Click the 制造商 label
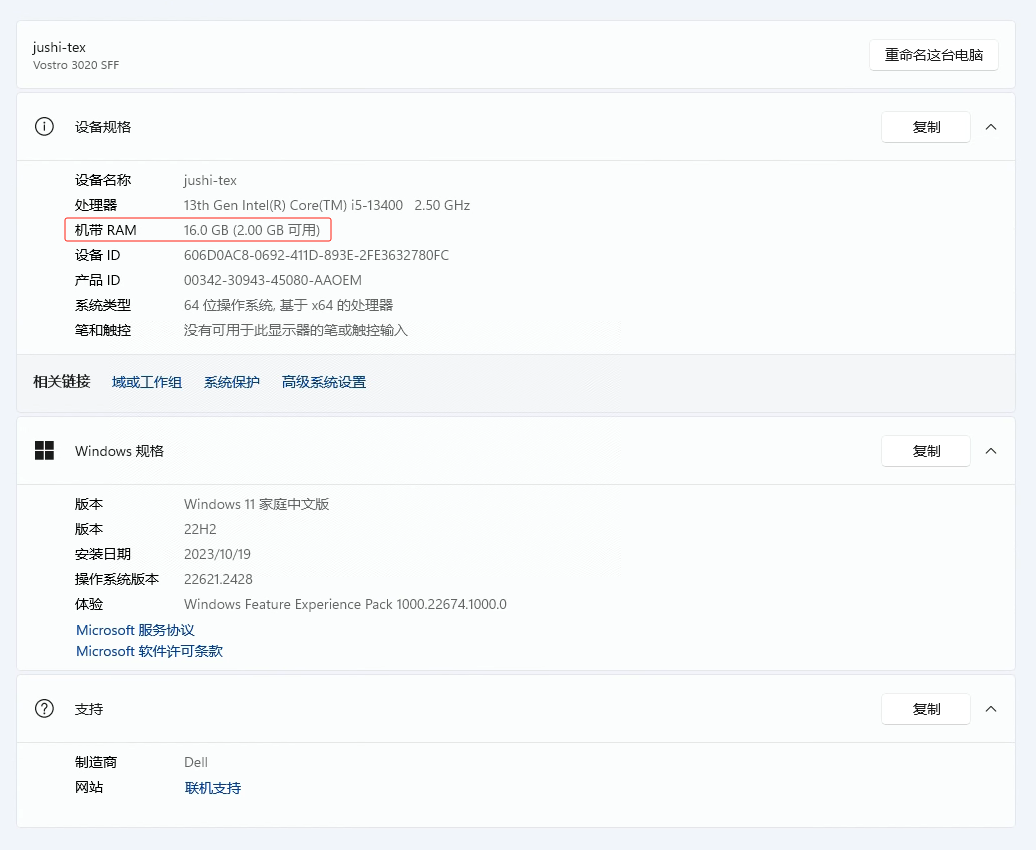This screenshot has width=1036, height=850. (x=96, y=762)
